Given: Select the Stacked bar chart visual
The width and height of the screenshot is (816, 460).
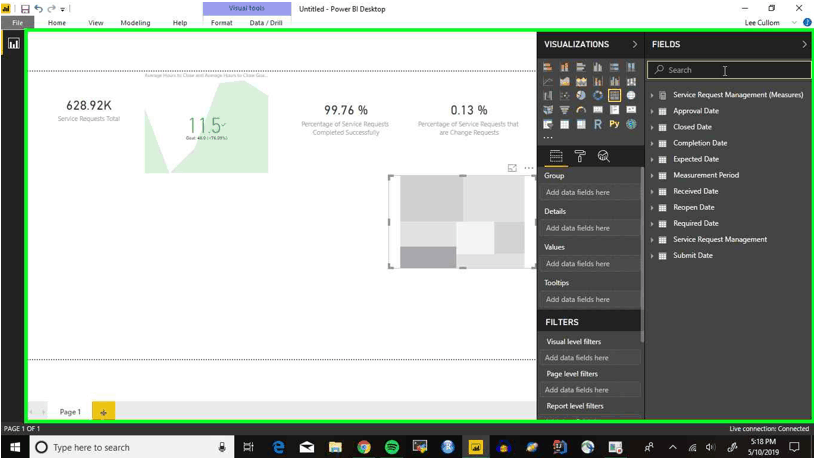Looking at the screenshot, I should point(547,67).
